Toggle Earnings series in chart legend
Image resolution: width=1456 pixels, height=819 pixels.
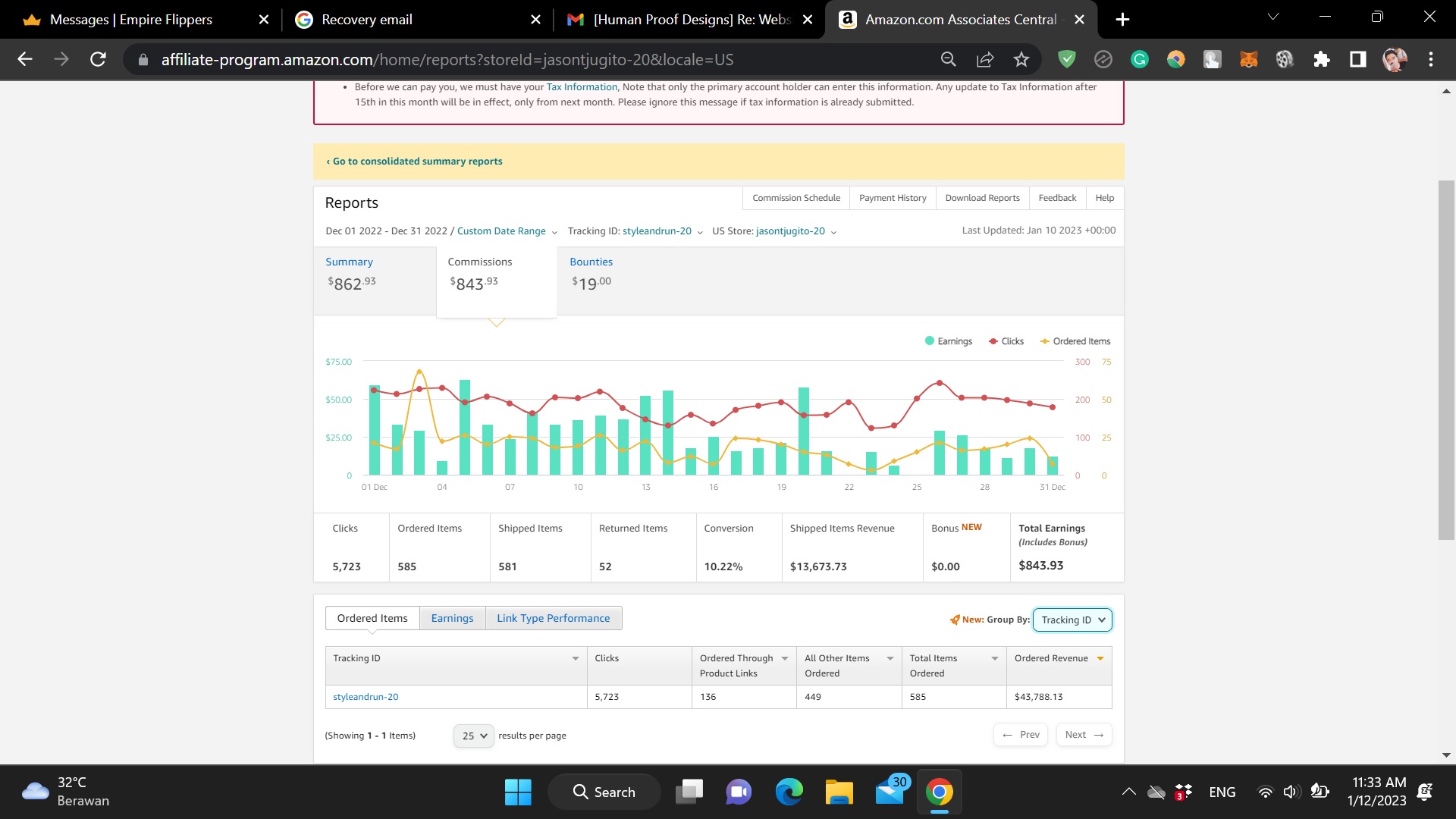(948, 341)
